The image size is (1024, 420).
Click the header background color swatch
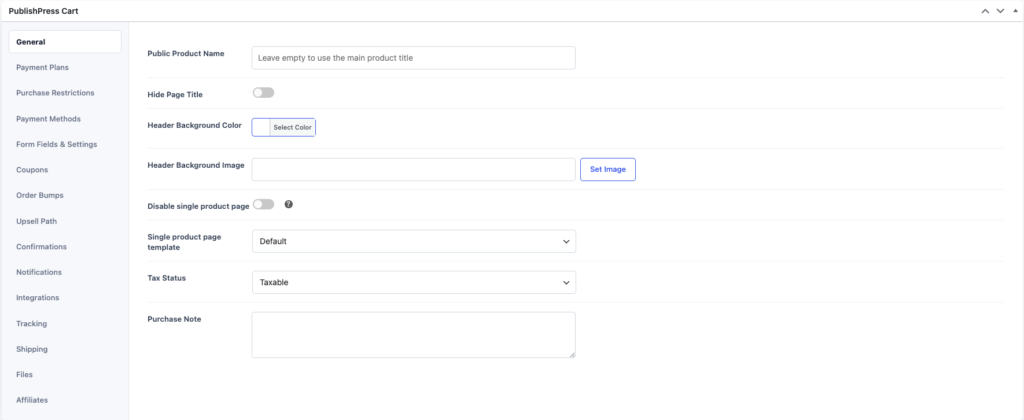261,127
